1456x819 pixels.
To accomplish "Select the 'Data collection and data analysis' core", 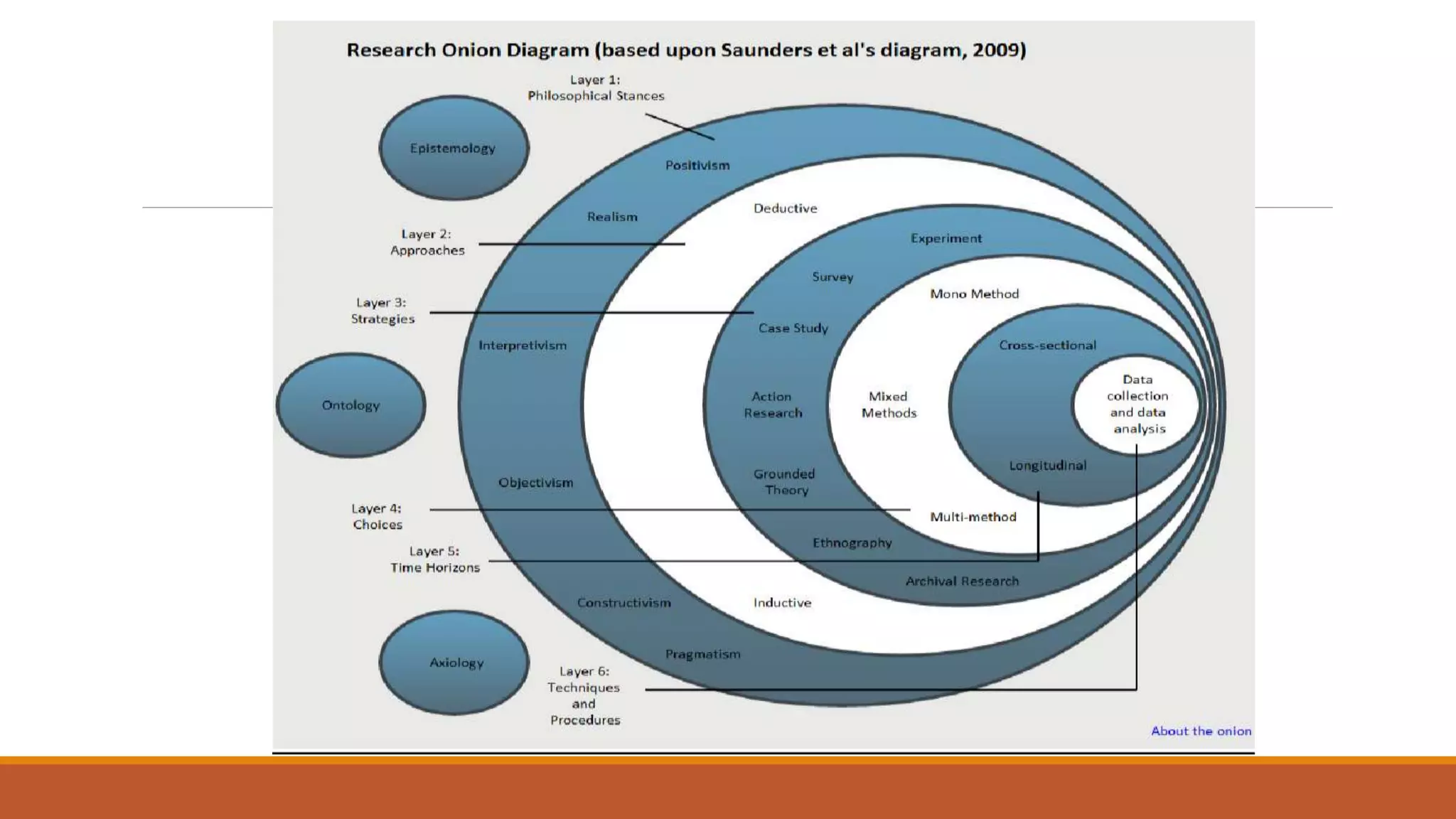I will [x=1137, y=405].
